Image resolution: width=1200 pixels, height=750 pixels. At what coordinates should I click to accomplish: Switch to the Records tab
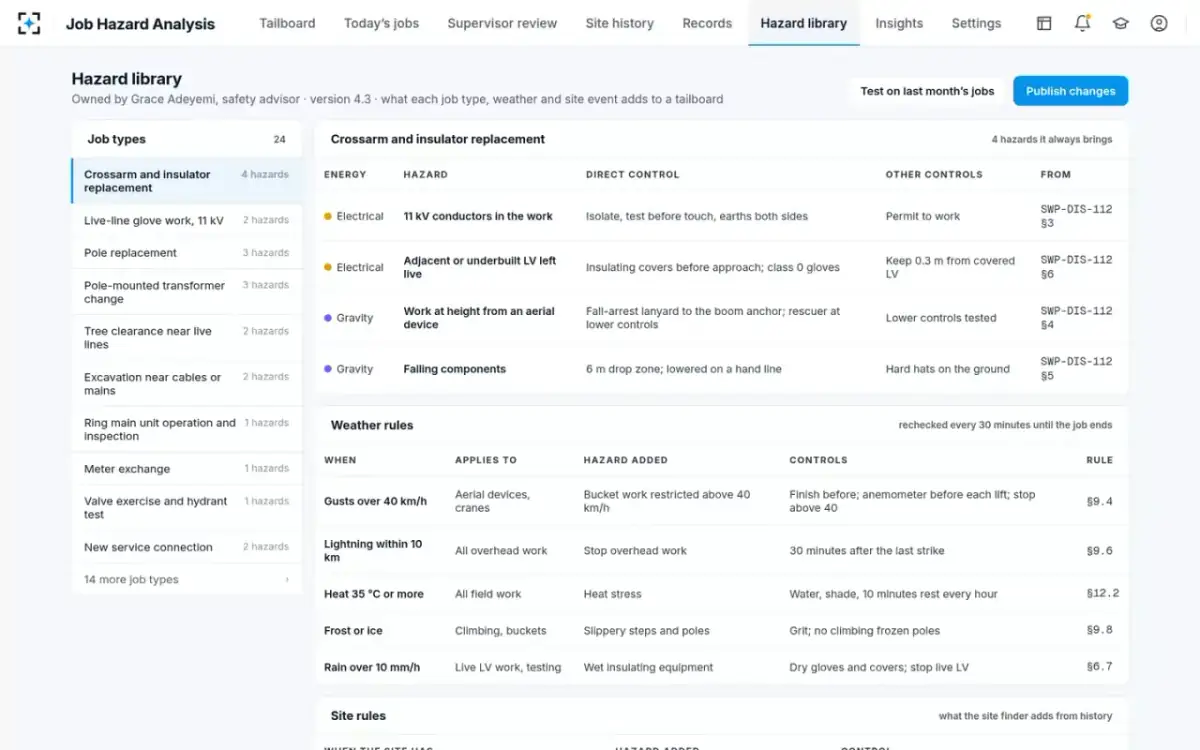coord(707,23)
